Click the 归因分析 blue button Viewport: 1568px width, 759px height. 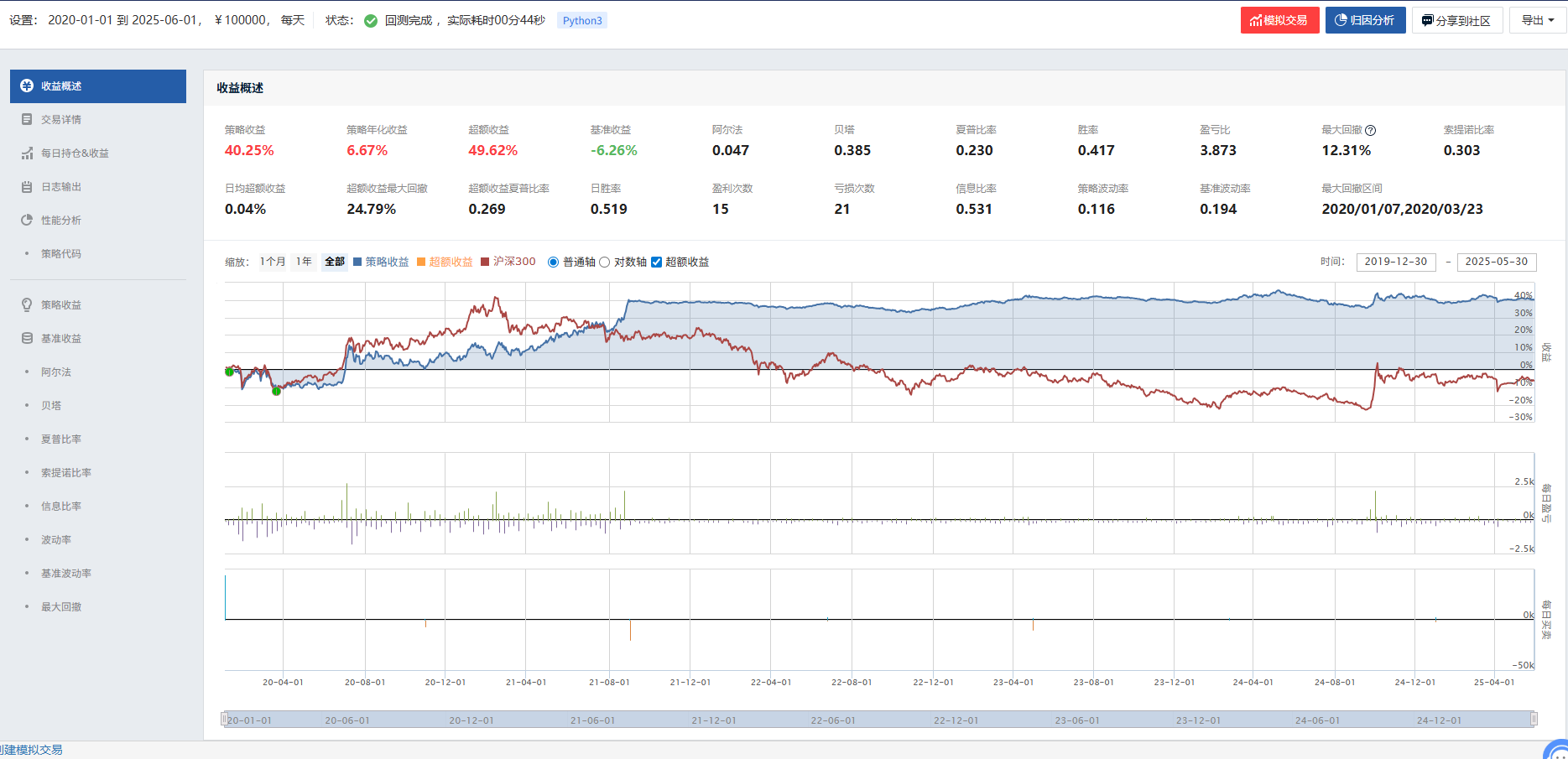(x=1365, y=20)
